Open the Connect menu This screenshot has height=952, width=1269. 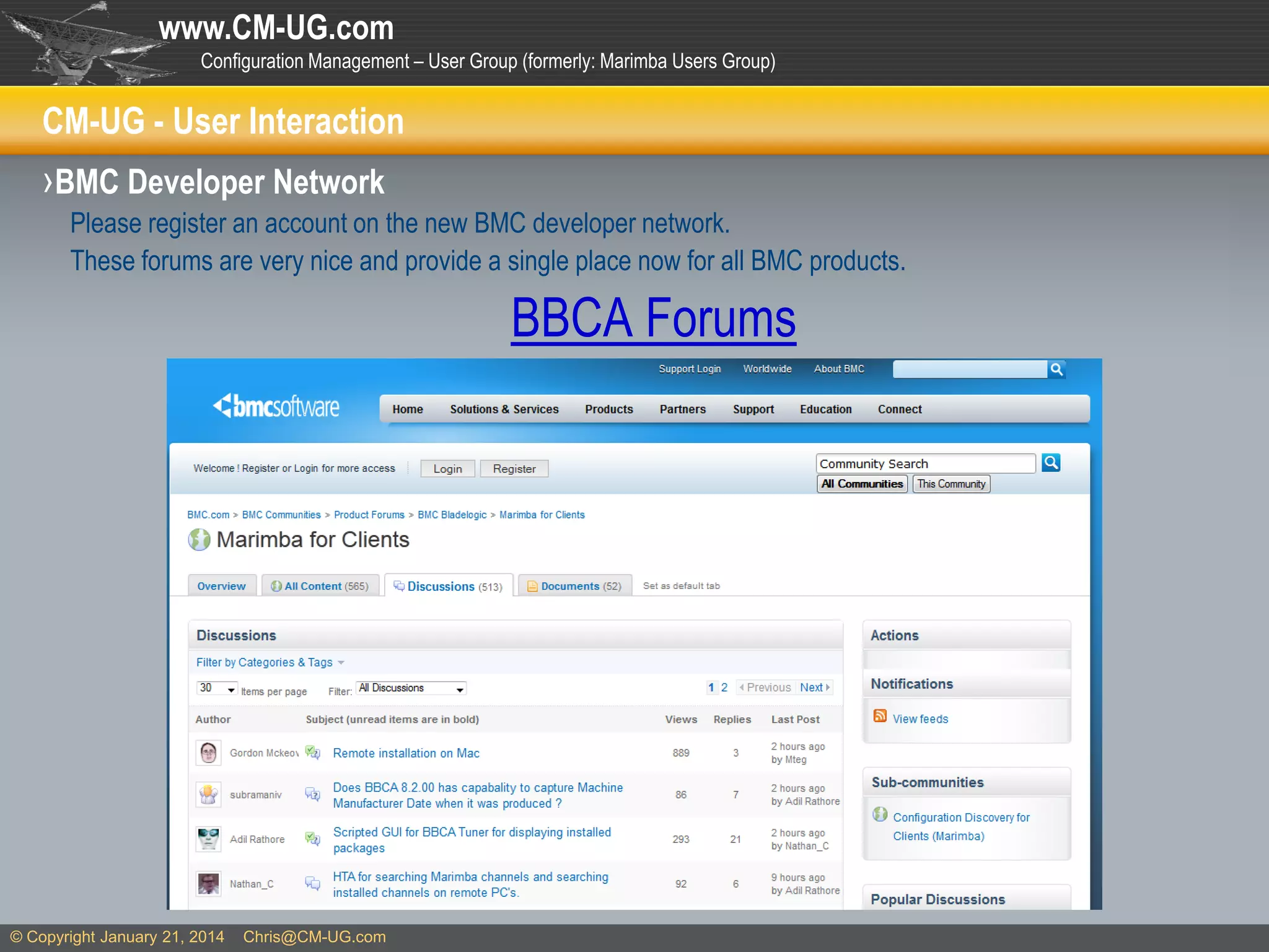point(900,409)
